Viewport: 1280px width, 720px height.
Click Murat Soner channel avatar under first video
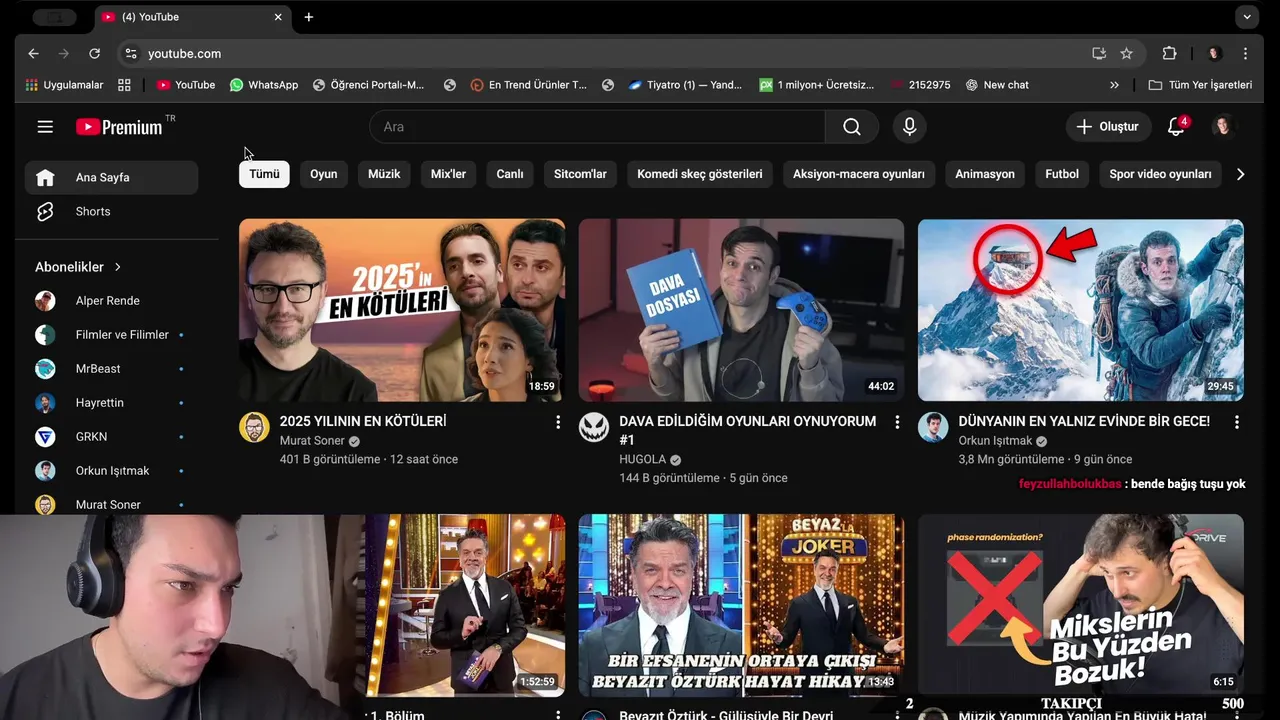point(254,427)
